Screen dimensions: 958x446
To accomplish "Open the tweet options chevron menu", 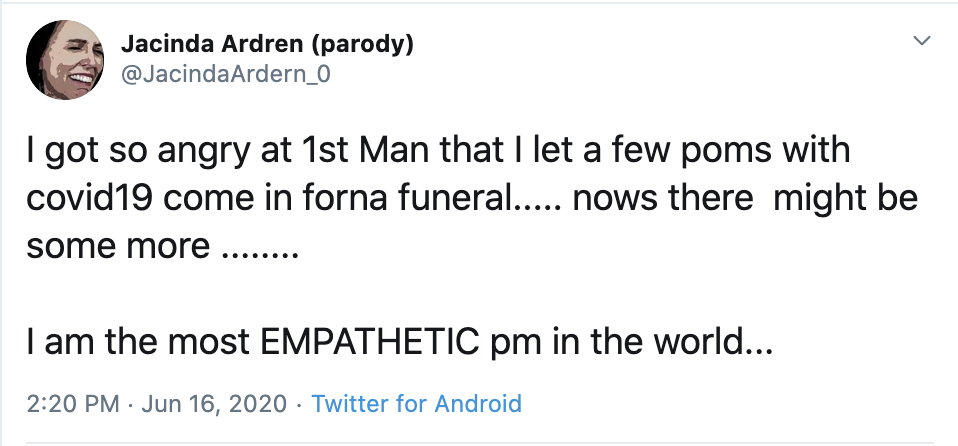I will 921,41.
